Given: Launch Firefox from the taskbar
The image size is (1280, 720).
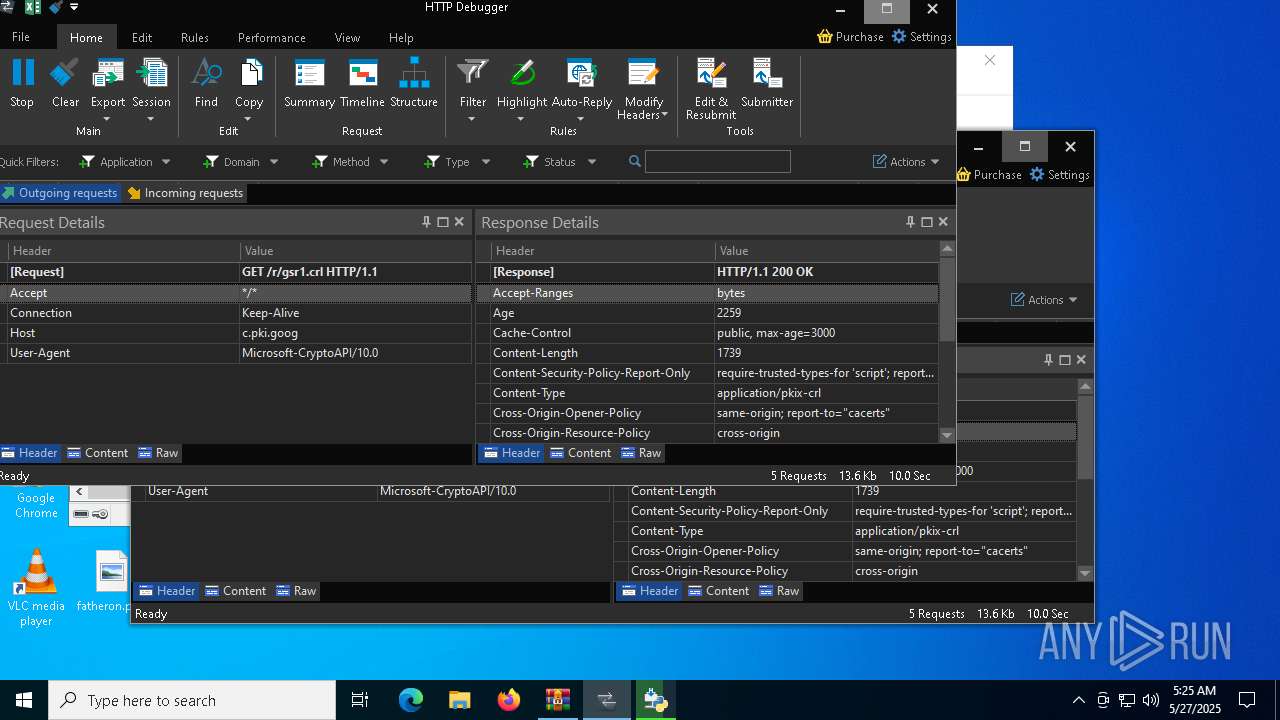Looking at the screenshot, I should click(x=509, y=700).
